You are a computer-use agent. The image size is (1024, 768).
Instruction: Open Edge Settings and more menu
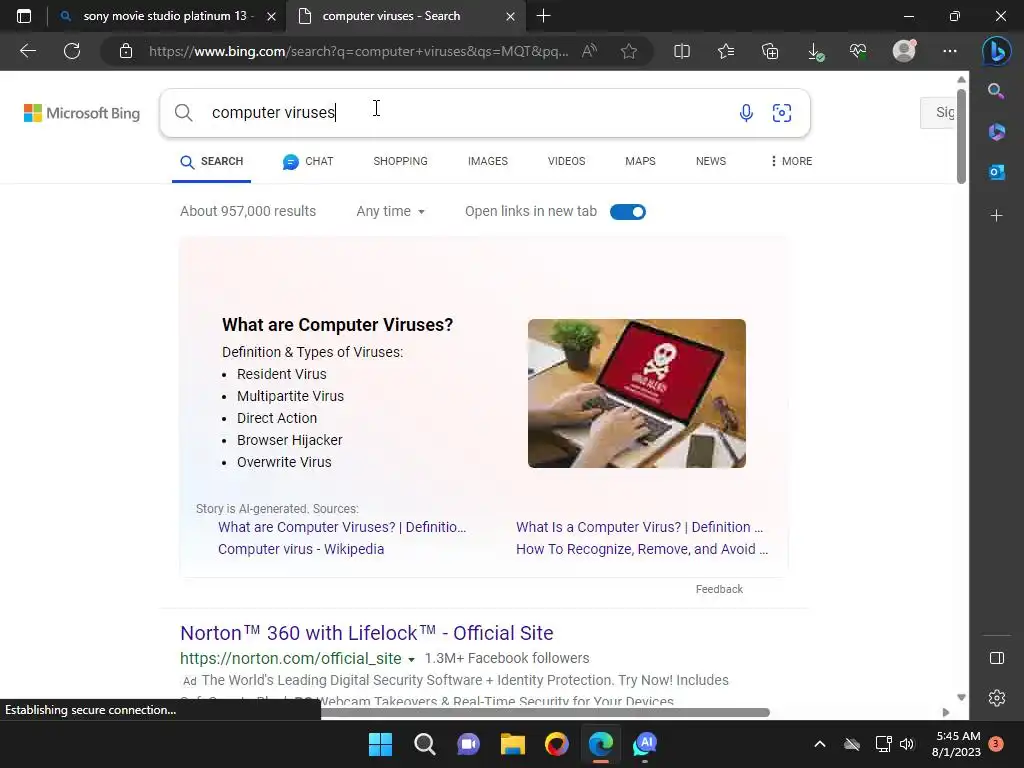coord(950,51)
